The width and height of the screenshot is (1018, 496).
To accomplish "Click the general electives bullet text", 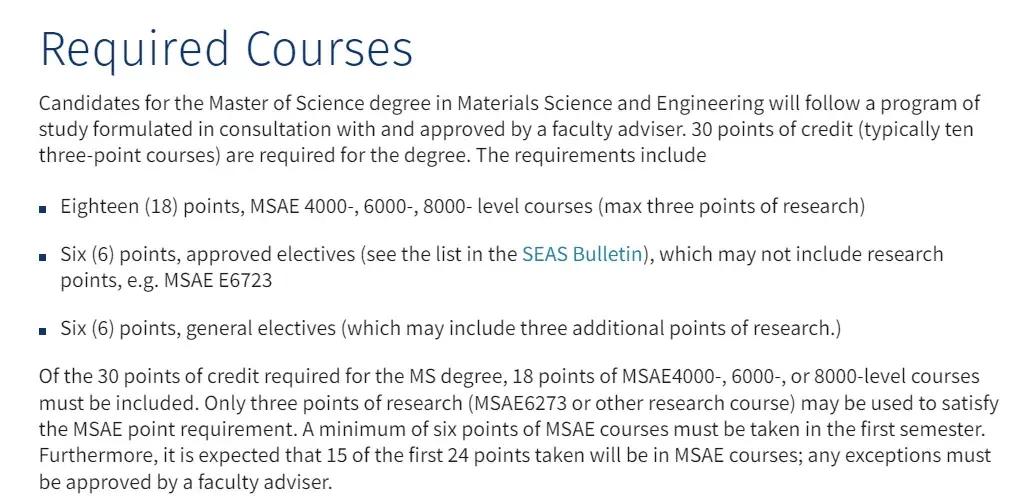I will pos(451,328).
